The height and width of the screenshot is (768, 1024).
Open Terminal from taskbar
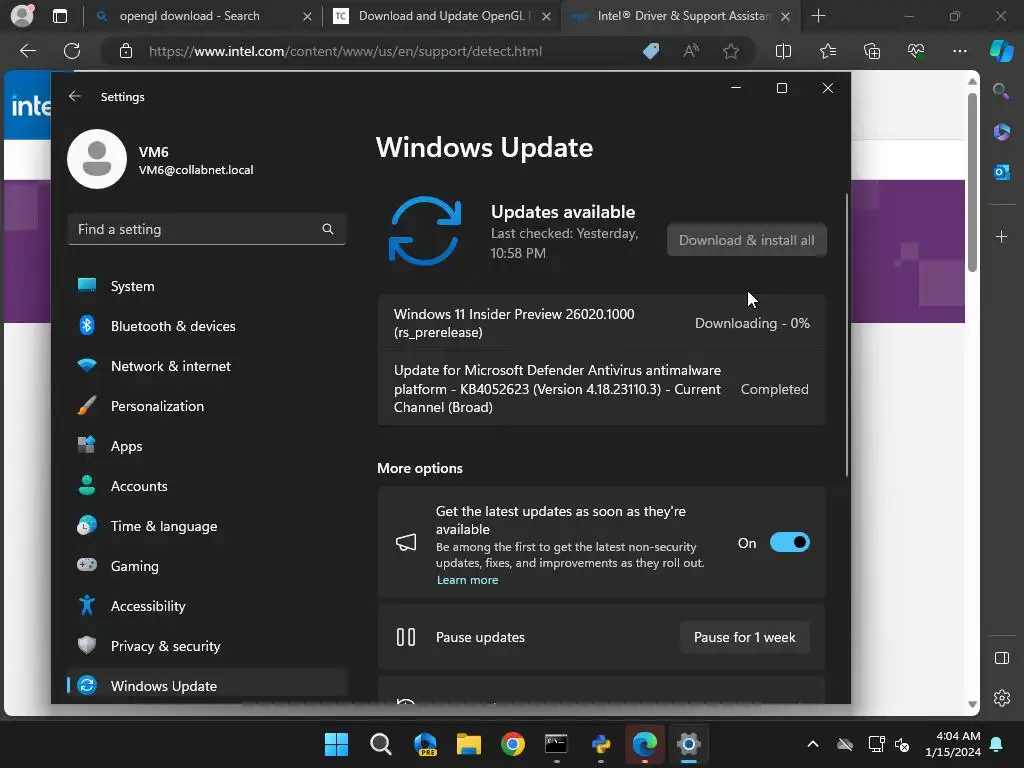point(556,744)
